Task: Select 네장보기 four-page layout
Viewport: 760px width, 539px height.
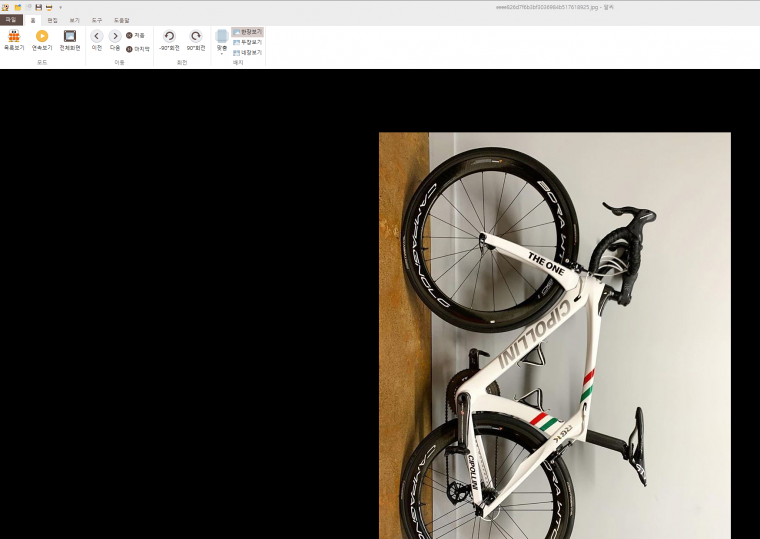Action: (x=248, y=52)
